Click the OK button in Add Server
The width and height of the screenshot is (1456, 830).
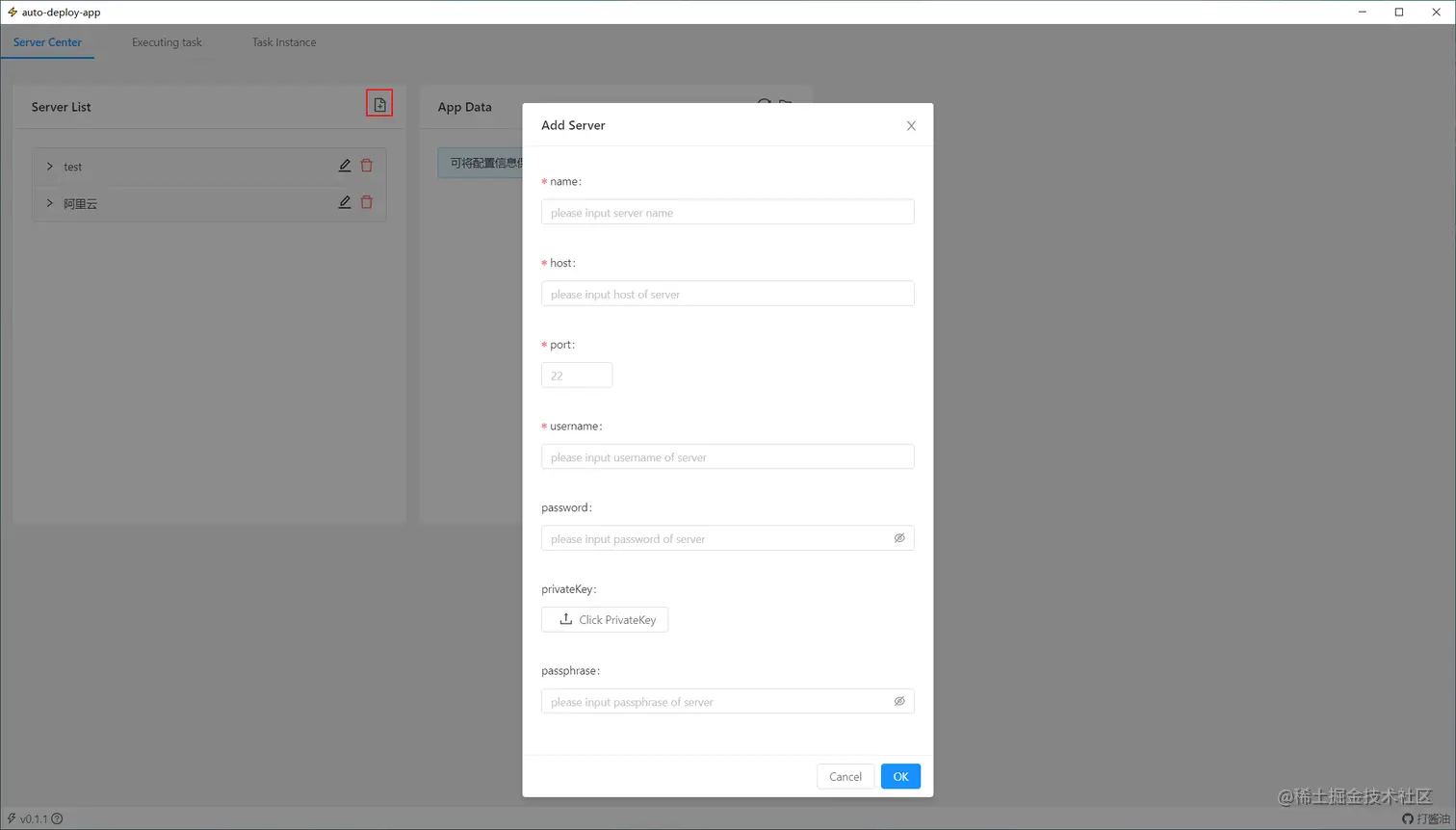(x=900, y=776)
